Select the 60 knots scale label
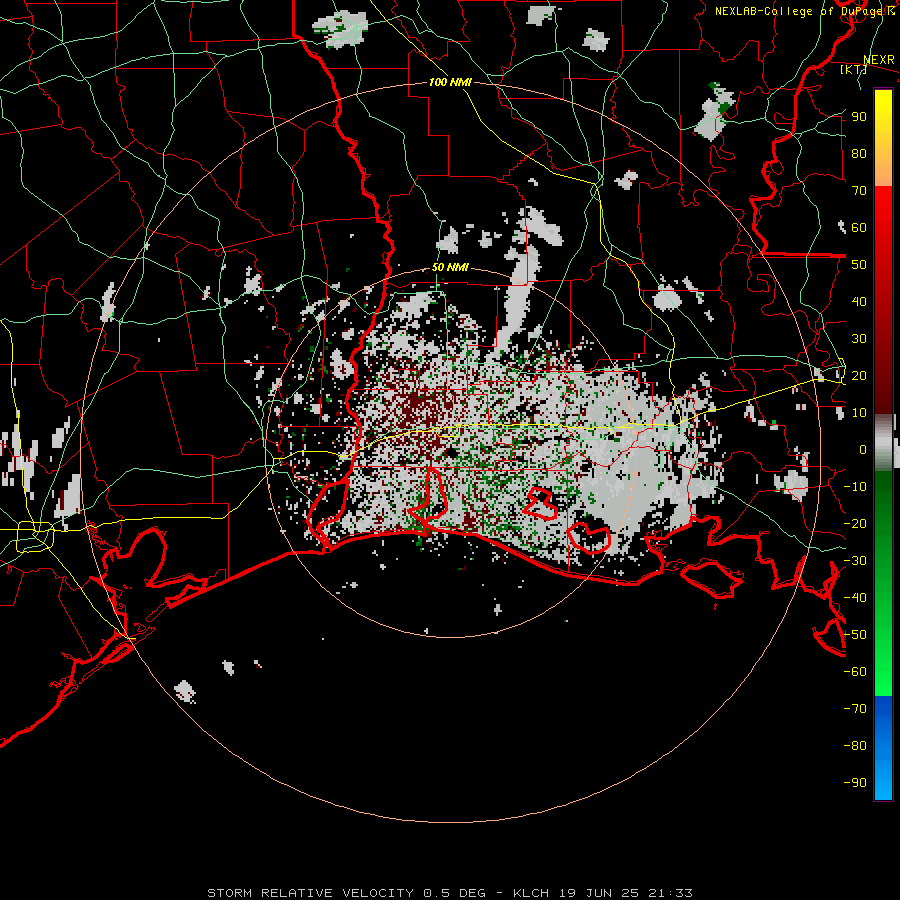Screen dimensions: 900x900 (859, 227)
